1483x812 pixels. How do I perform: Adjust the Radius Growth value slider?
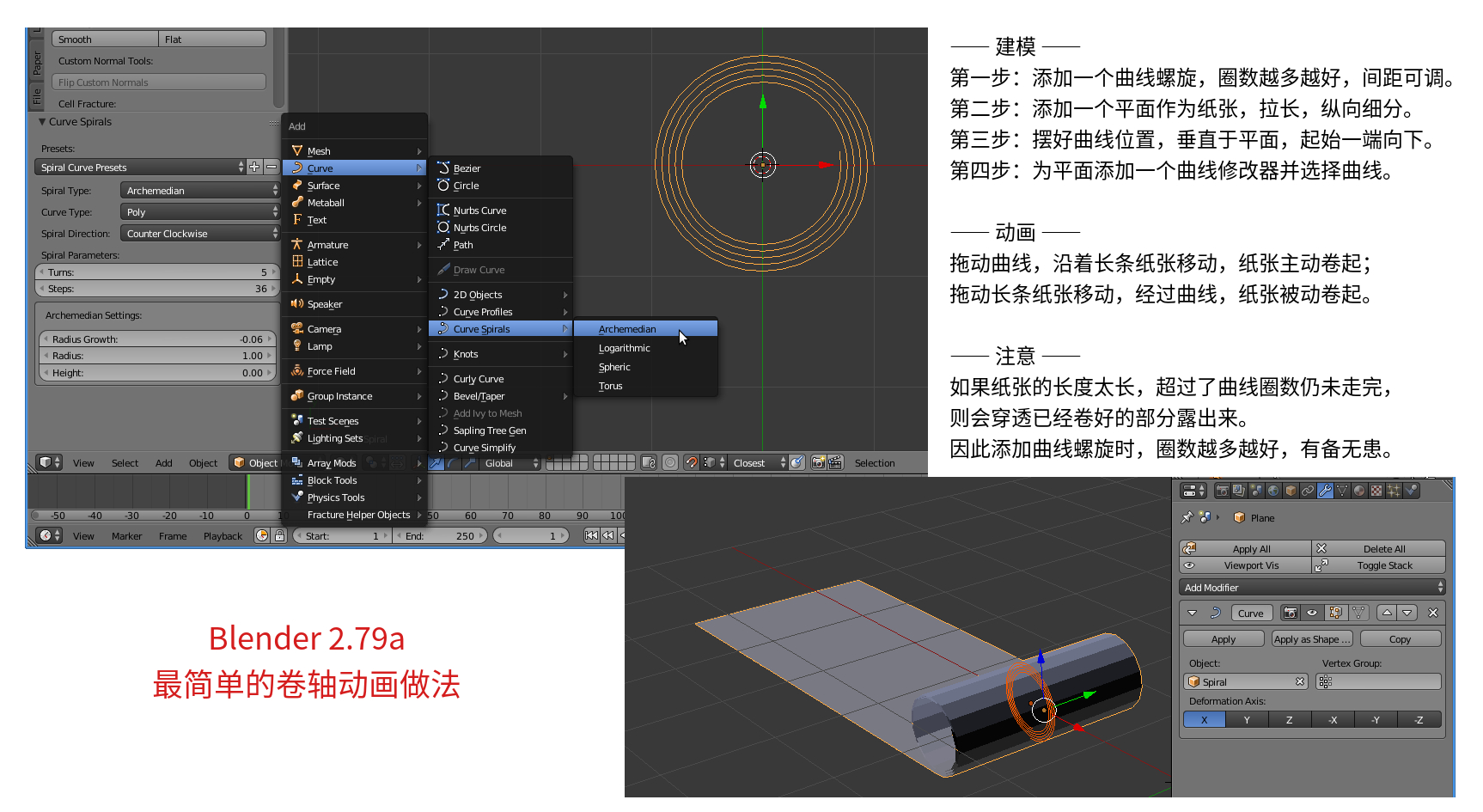click(x=157, y=339)
